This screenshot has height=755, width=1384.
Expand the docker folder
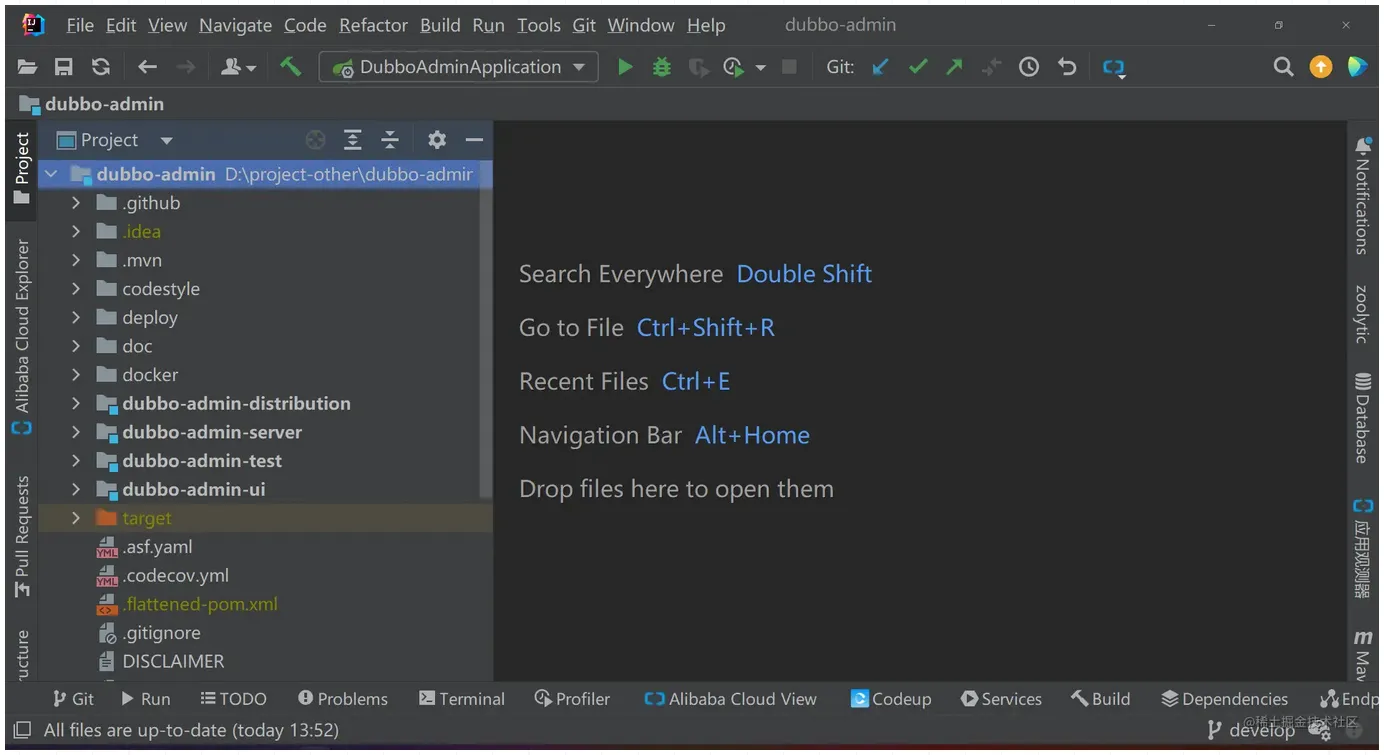point(76,375)
